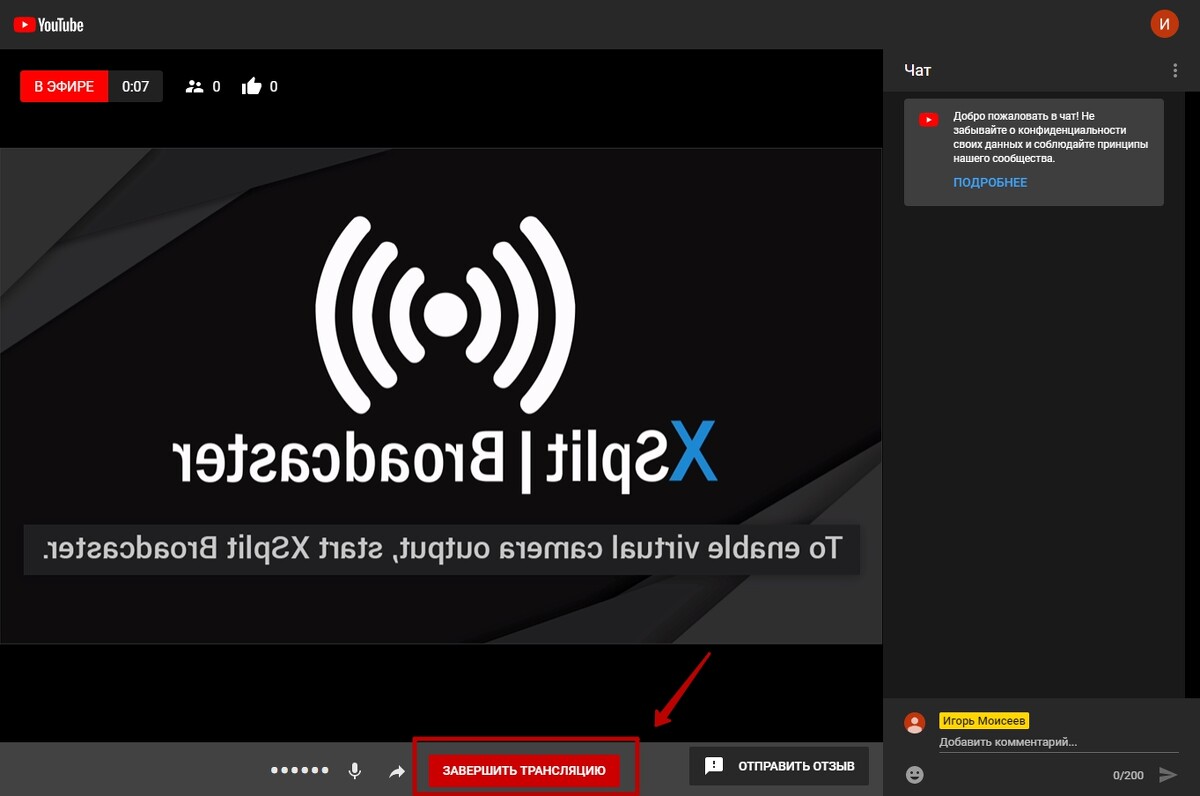Click the red В ЭФИРЕ live badge

point(64,87)
